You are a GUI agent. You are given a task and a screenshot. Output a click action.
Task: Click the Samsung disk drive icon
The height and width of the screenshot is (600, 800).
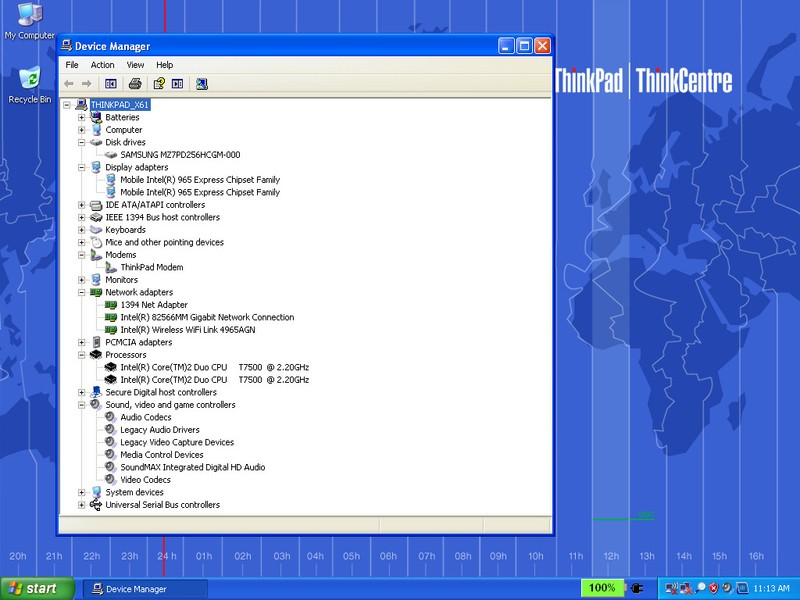click(x=111, y=155)
